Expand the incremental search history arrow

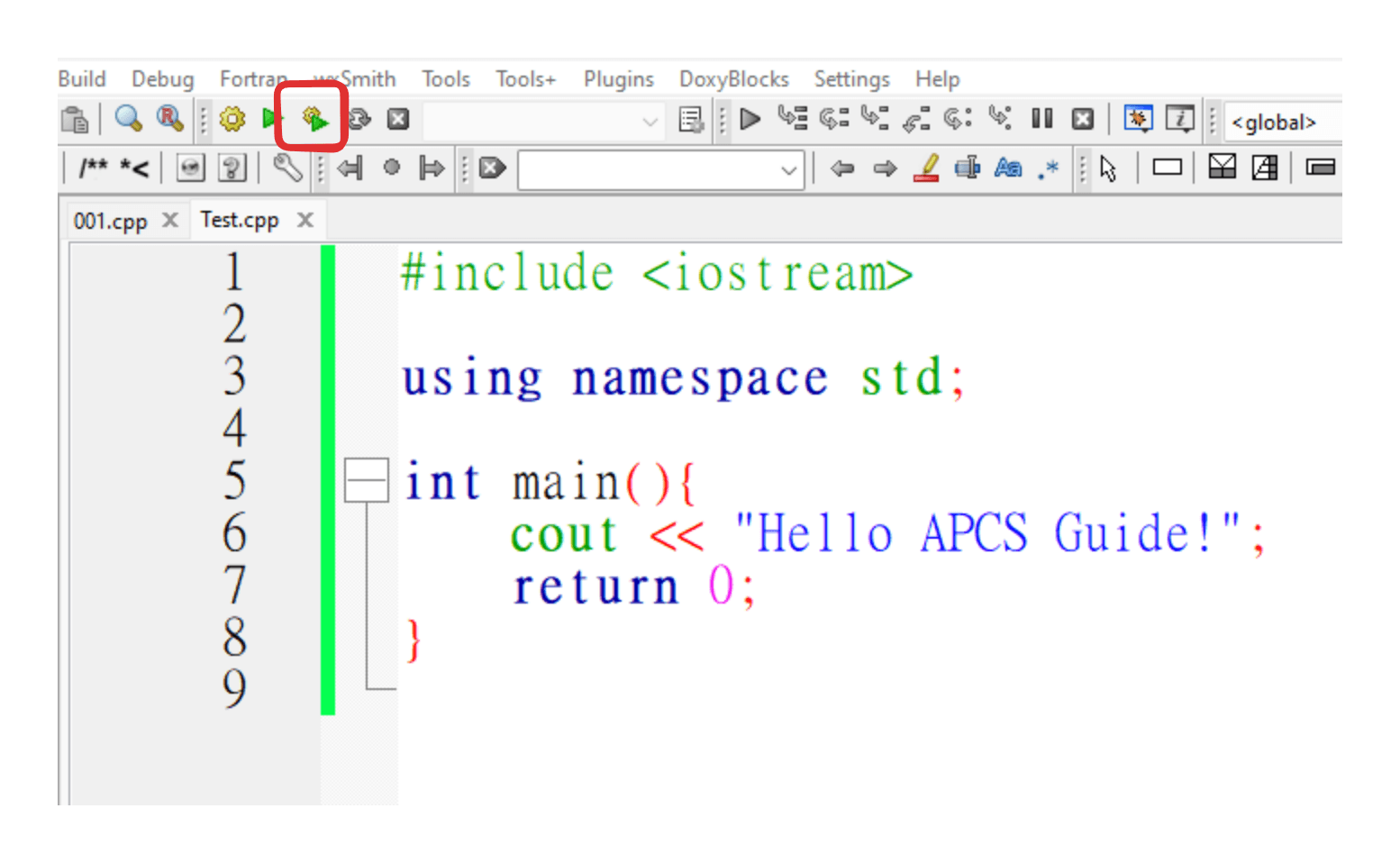788,170
